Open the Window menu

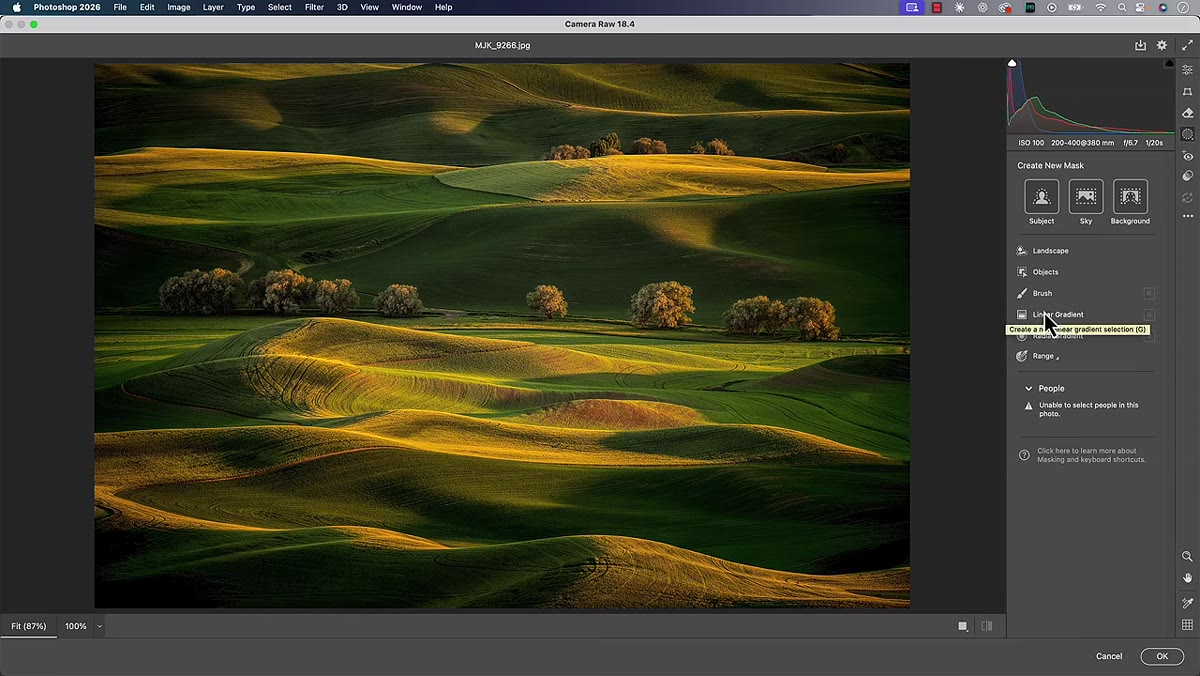point(406,7)
